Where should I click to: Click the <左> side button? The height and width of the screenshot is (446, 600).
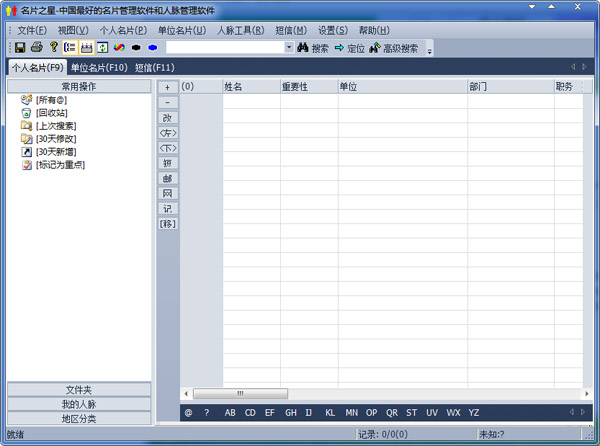pyautogui.click(x=168, y=133)
